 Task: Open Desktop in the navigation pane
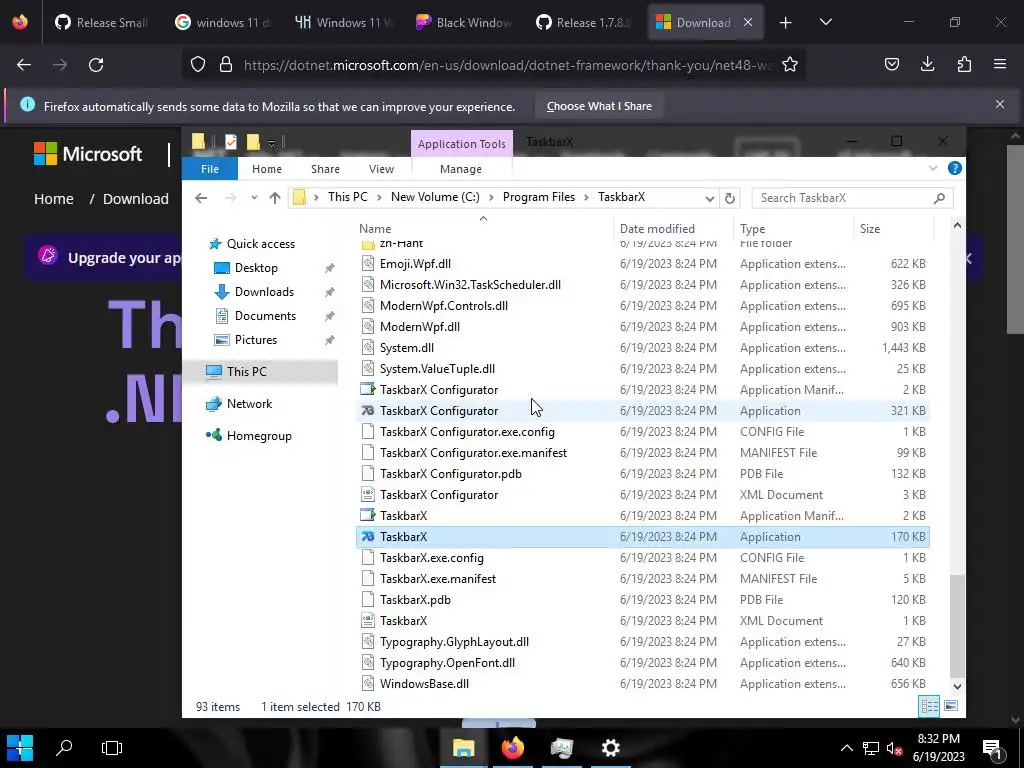[256, 268]
